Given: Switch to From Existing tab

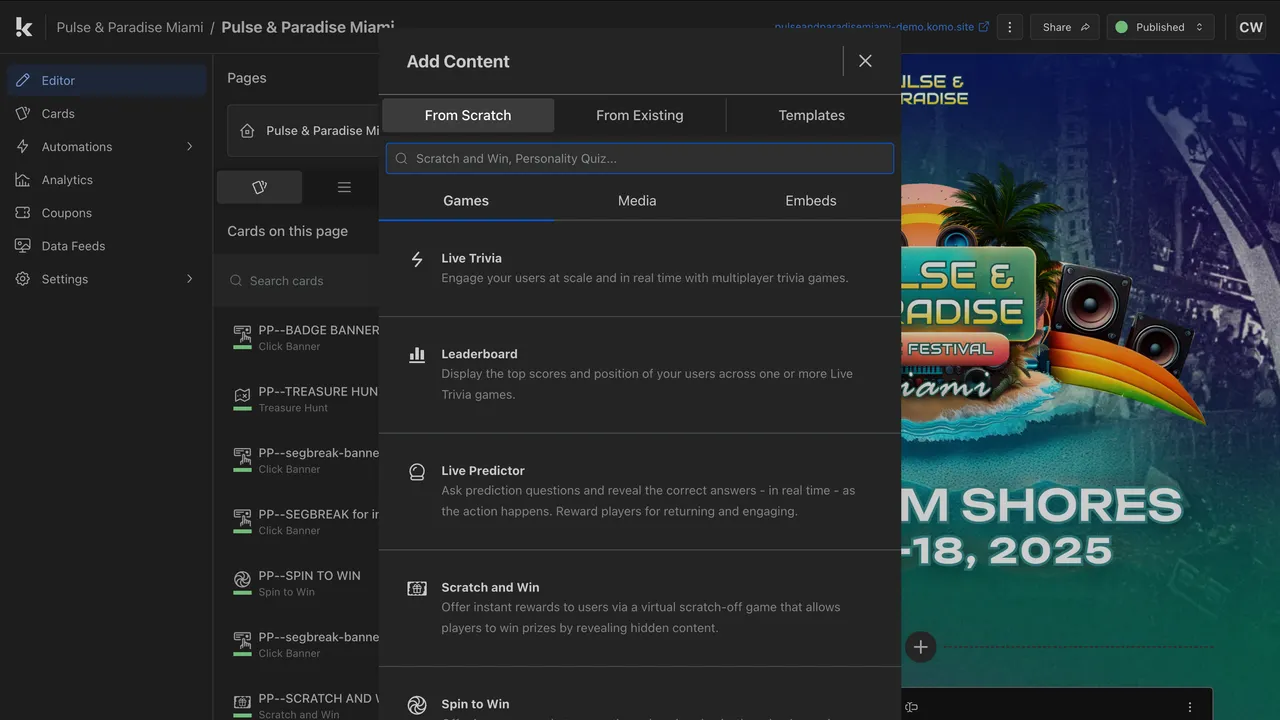Looking at the screenshot, I should [x=640, y=115].
